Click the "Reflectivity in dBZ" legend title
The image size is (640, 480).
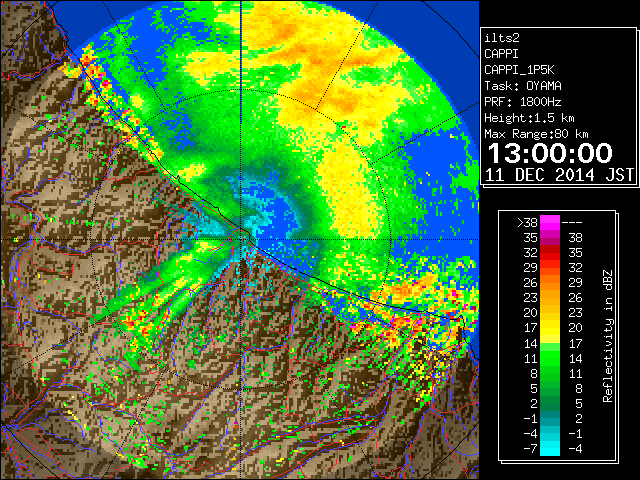[x=608, y=336]
